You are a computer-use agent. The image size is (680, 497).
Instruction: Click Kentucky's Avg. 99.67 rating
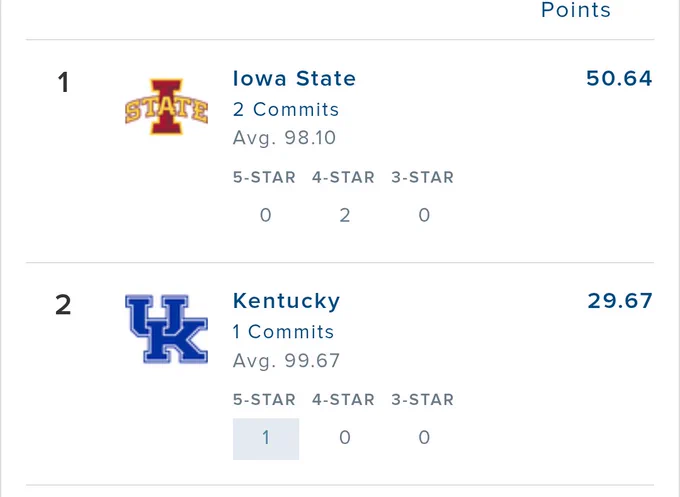point(286,360)
